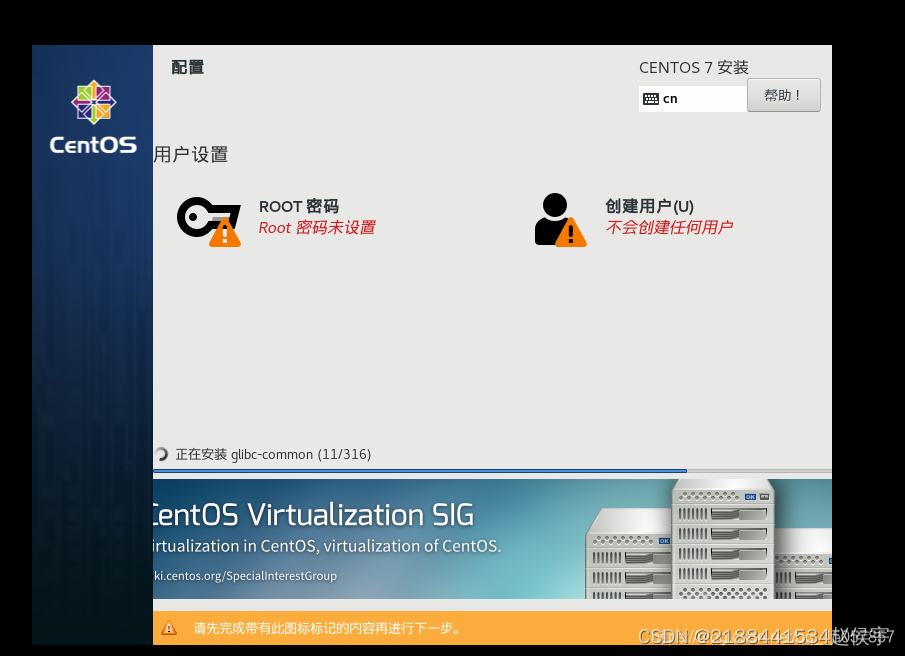Screen dimensions: 905x656
Task: Select the 创建用户(U) option label
Action: 649,206
